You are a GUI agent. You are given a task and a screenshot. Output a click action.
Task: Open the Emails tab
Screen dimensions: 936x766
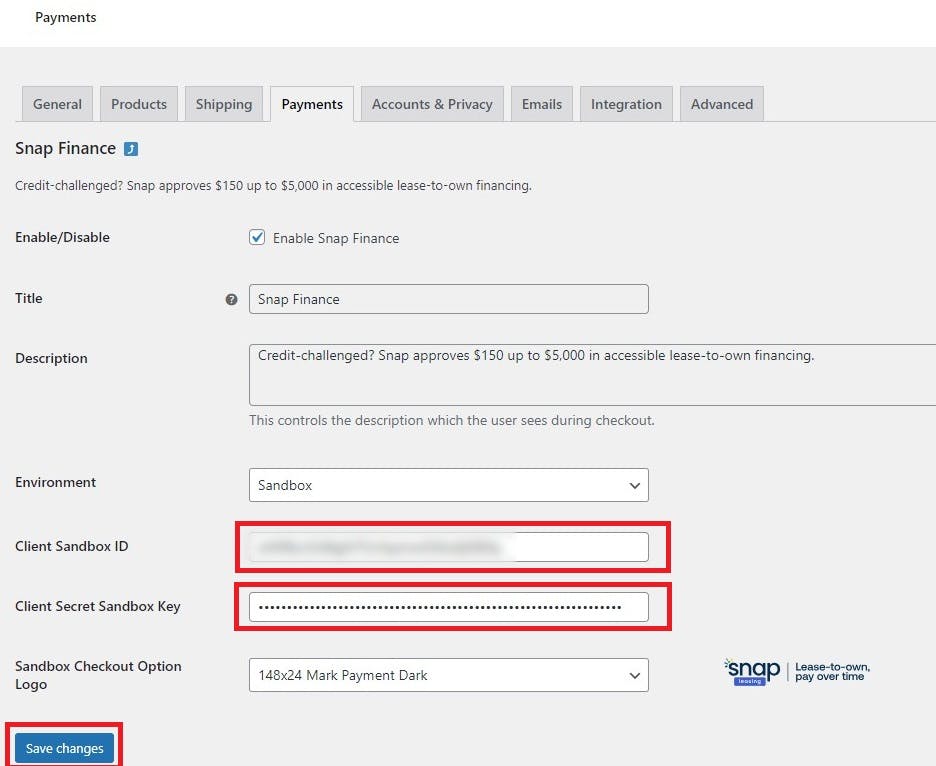pos(542,104)
